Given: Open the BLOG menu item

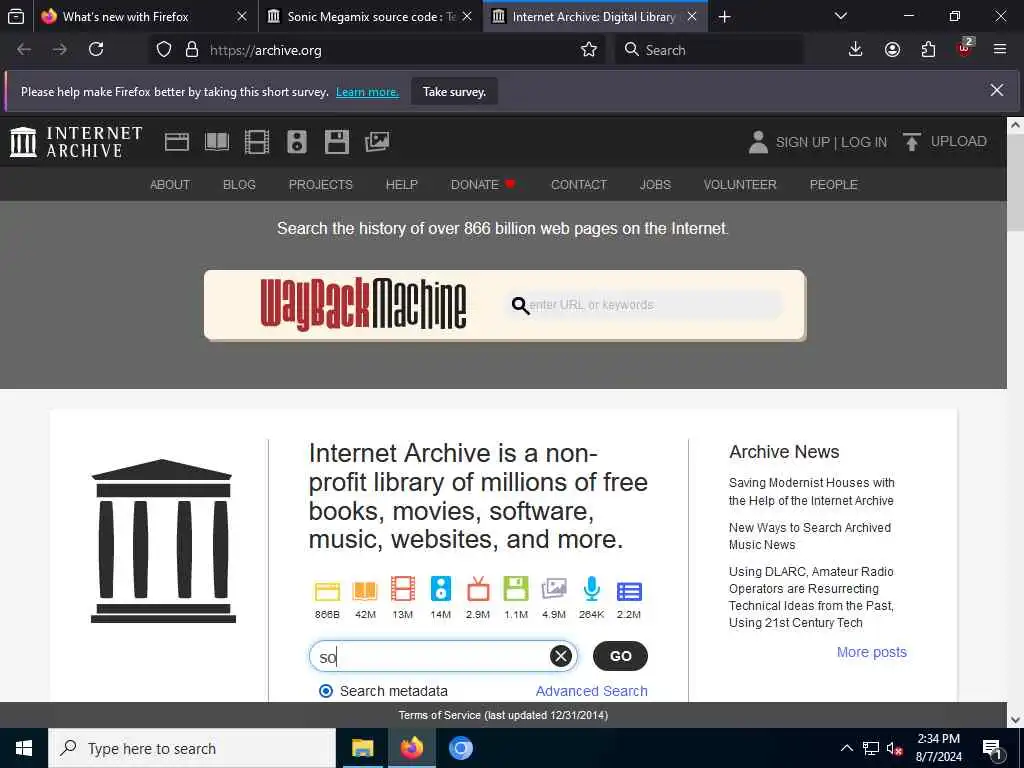Looking at the screenshot, I should [239, 185].
